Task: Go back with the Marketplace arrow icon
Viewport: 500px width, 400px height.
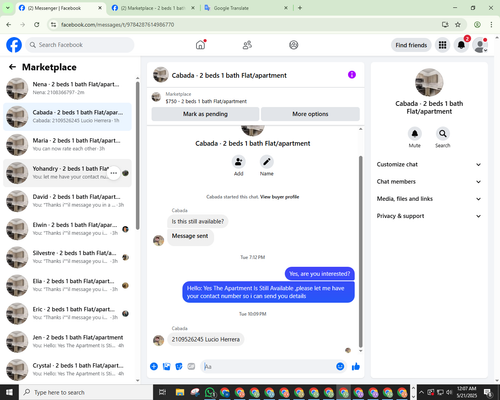Action: click(12, 67)
